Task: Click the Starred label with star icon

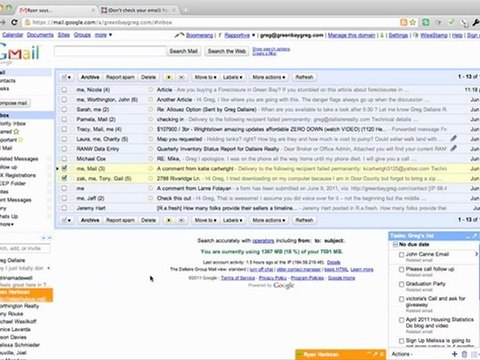Action: click(x=9, y=132)
